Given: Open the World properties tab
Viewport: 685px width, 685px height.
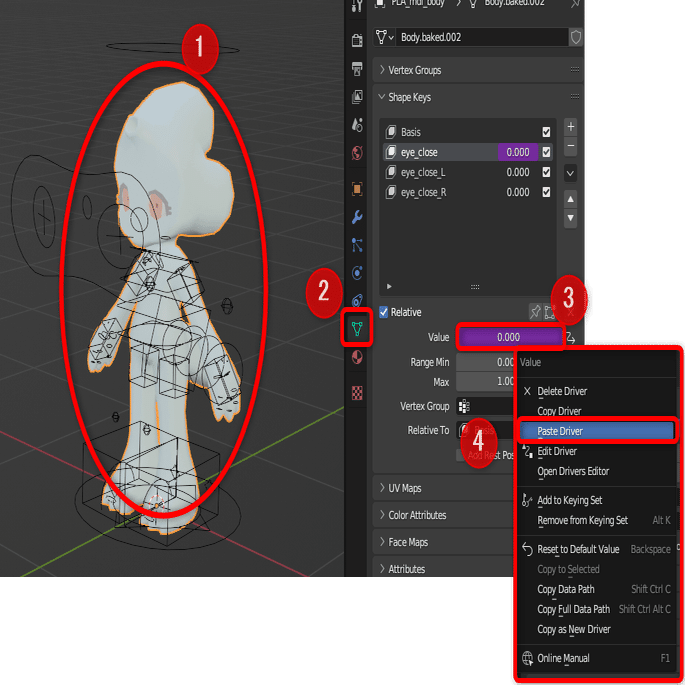Looking at the screenshot, I should click(357, 153).
